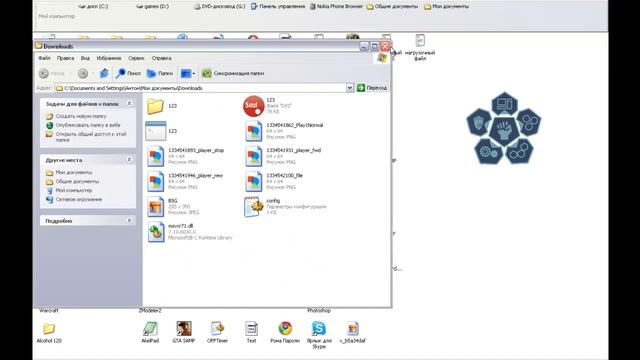The image size is (640, 360).
Task: Click the x_b5a34daf desktop image icon
Action: [x=353, y=329]
